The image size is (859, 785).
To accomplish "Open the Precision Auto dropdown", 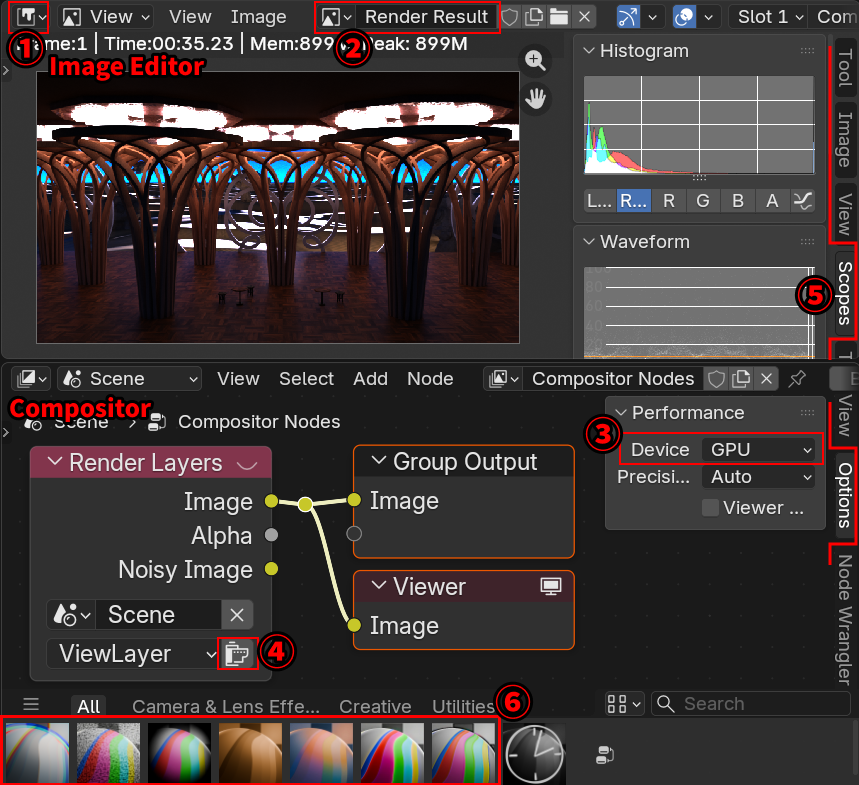I will [759, 477].
